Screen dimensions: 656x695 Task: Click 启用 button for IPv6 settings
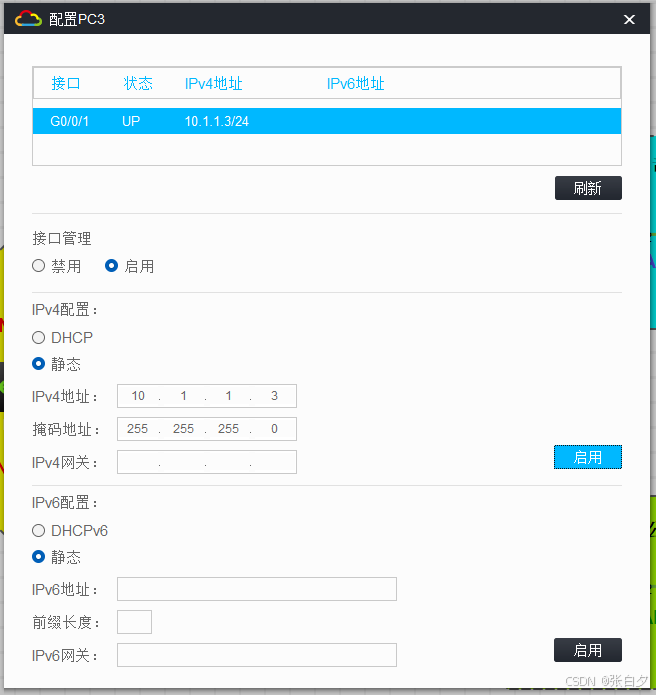pyautogui.click(x=588, y=650)
